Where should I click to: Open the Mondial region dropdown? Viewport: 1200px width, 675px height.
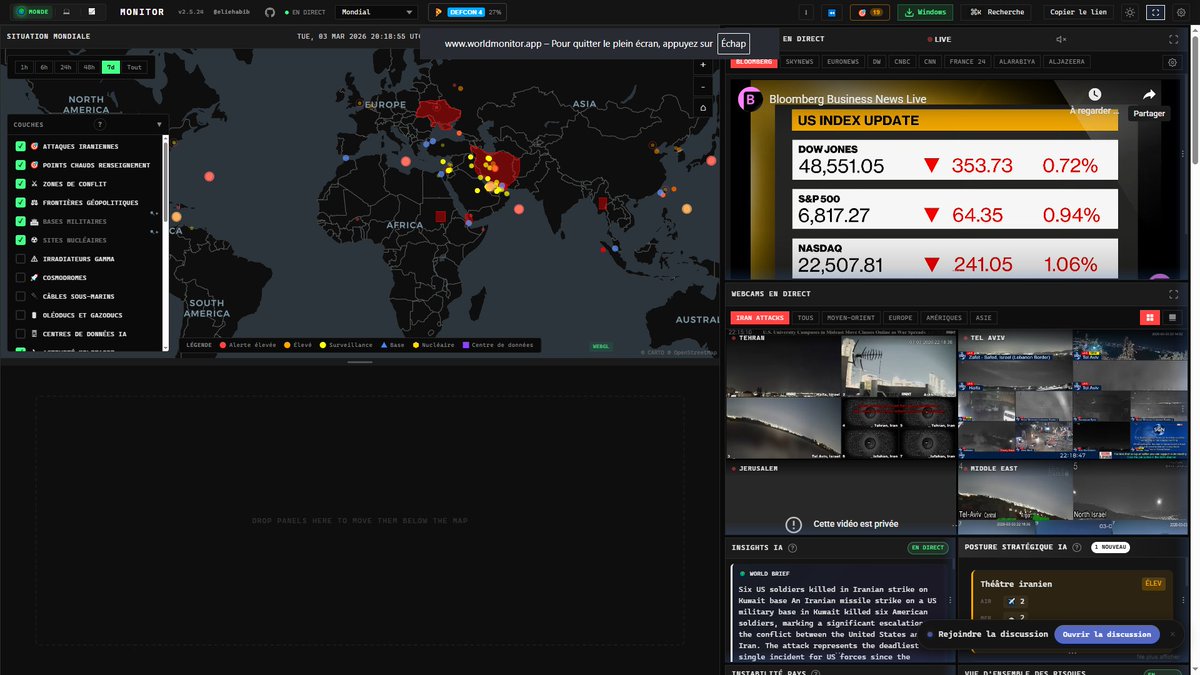pyautogui.click(x=376, y=12)
